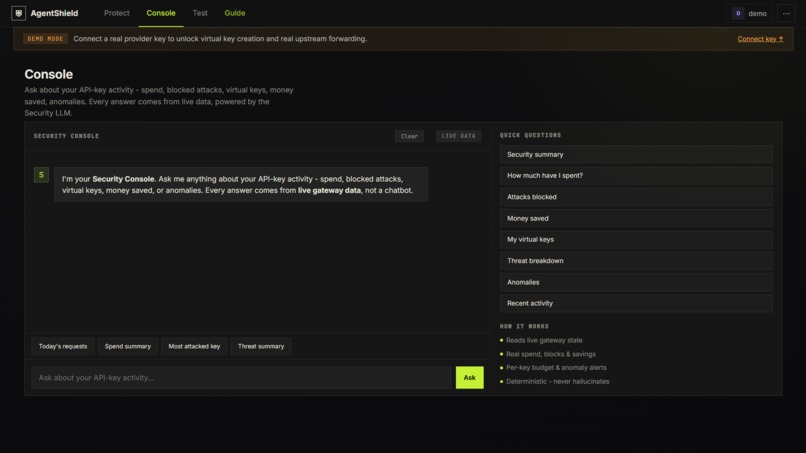Click the HOW IT WORKS header
Image resolution: width=806 pixels, height=453 pixels.
[524, 327]
